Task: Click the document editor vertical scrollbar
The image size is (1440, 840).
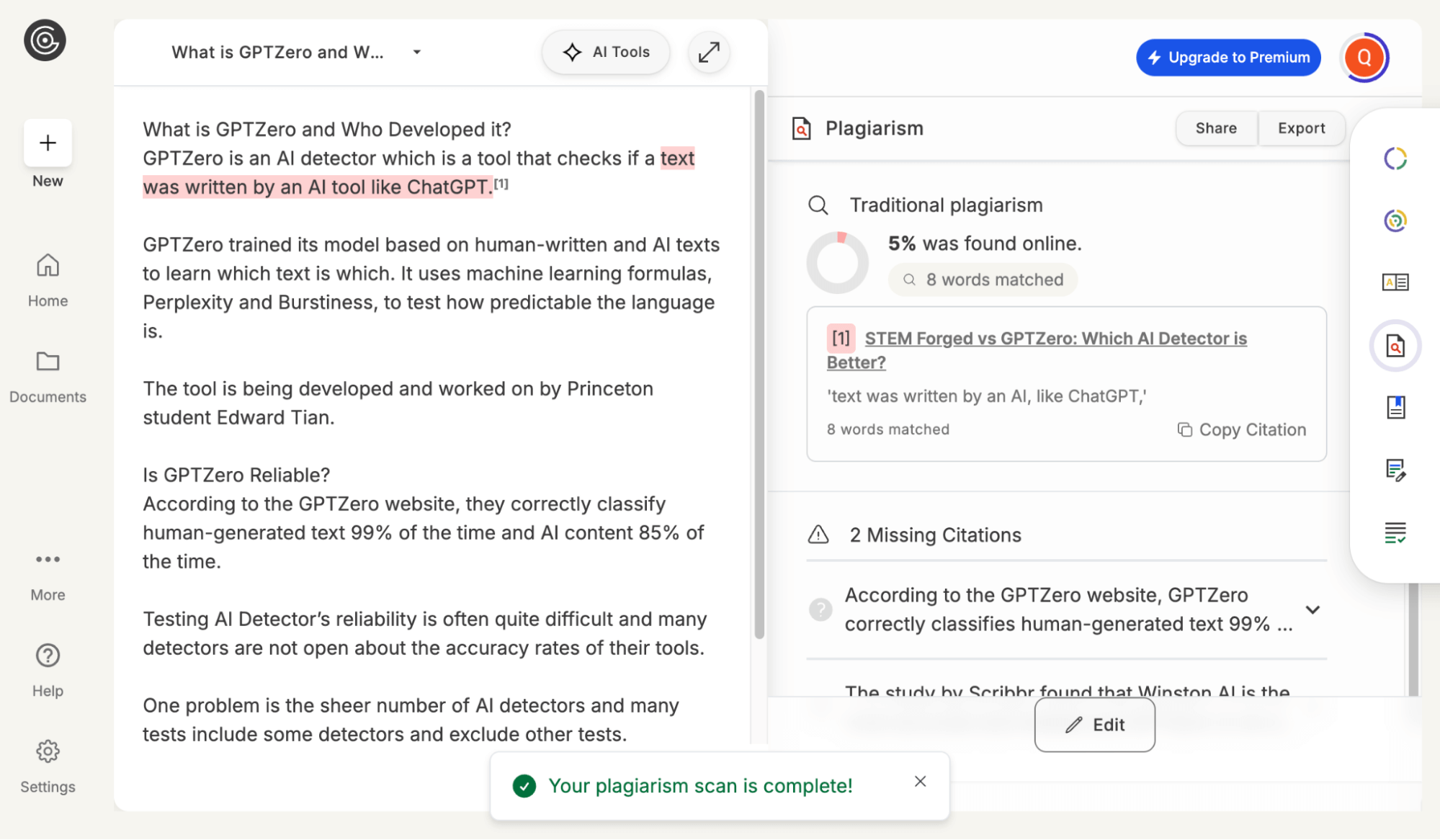Action: [759, 364]
